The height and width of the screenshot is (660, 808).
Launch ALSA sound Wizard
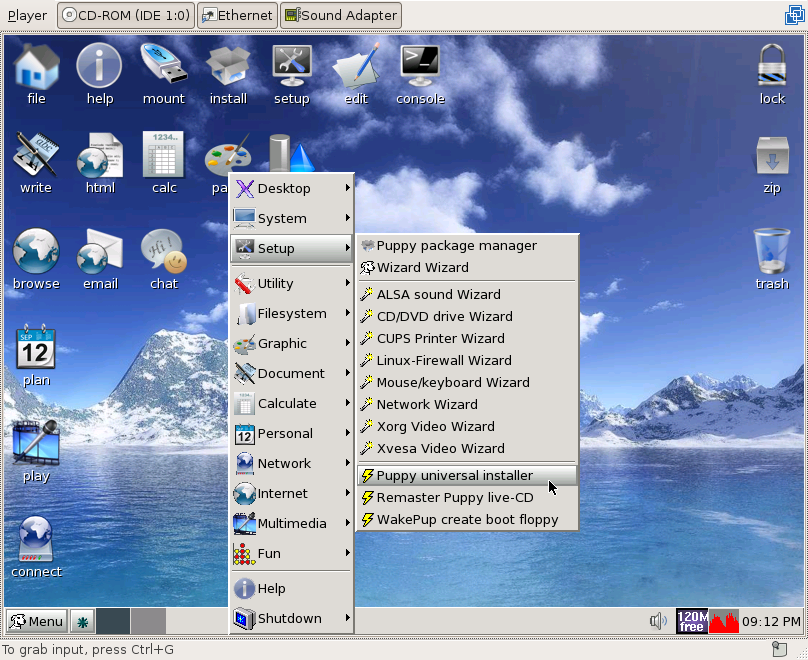click(x=467, y=294)
